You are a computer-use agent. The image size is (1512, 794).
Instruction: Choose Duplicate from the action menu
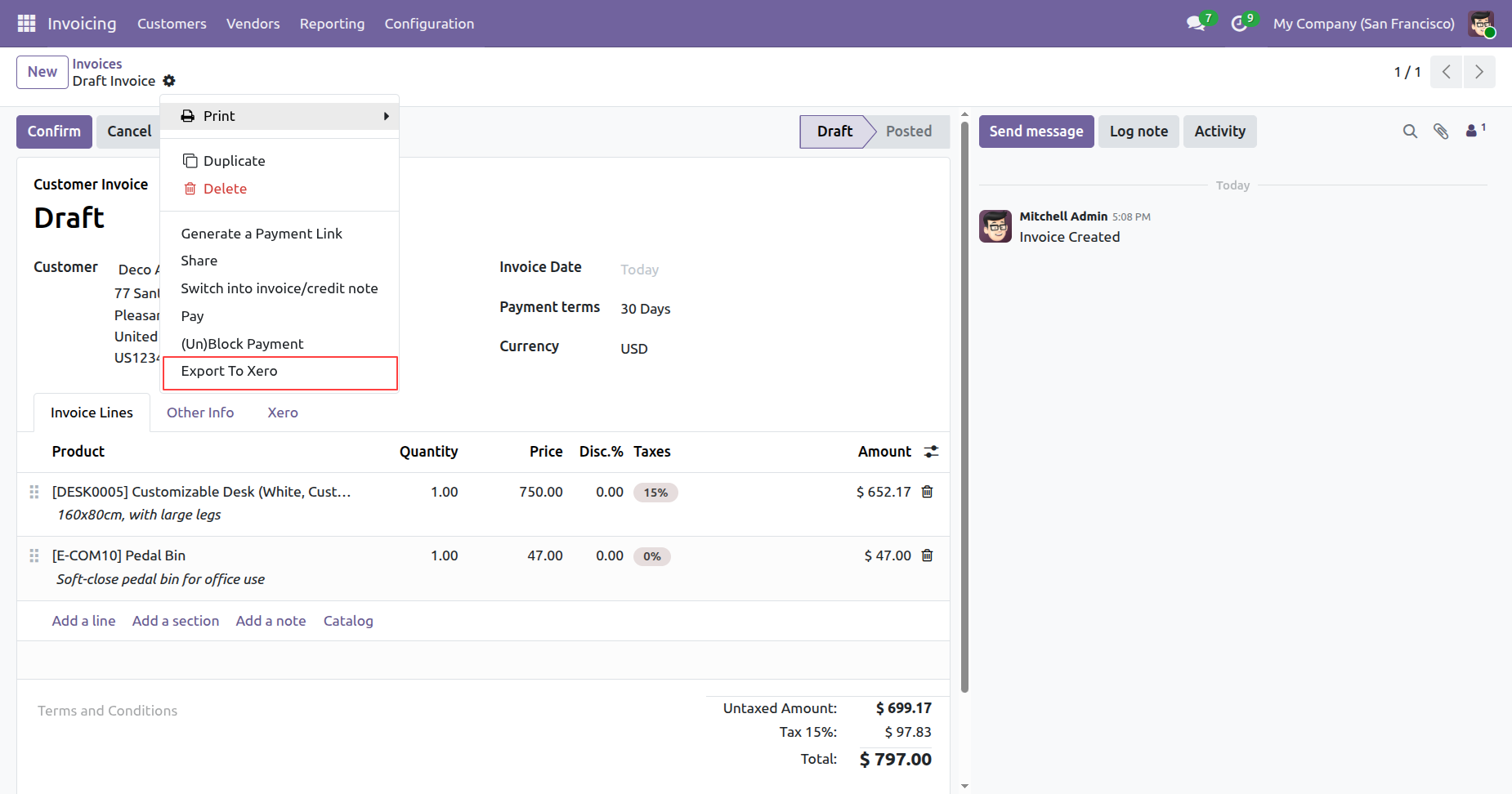[x=280, y=161]
